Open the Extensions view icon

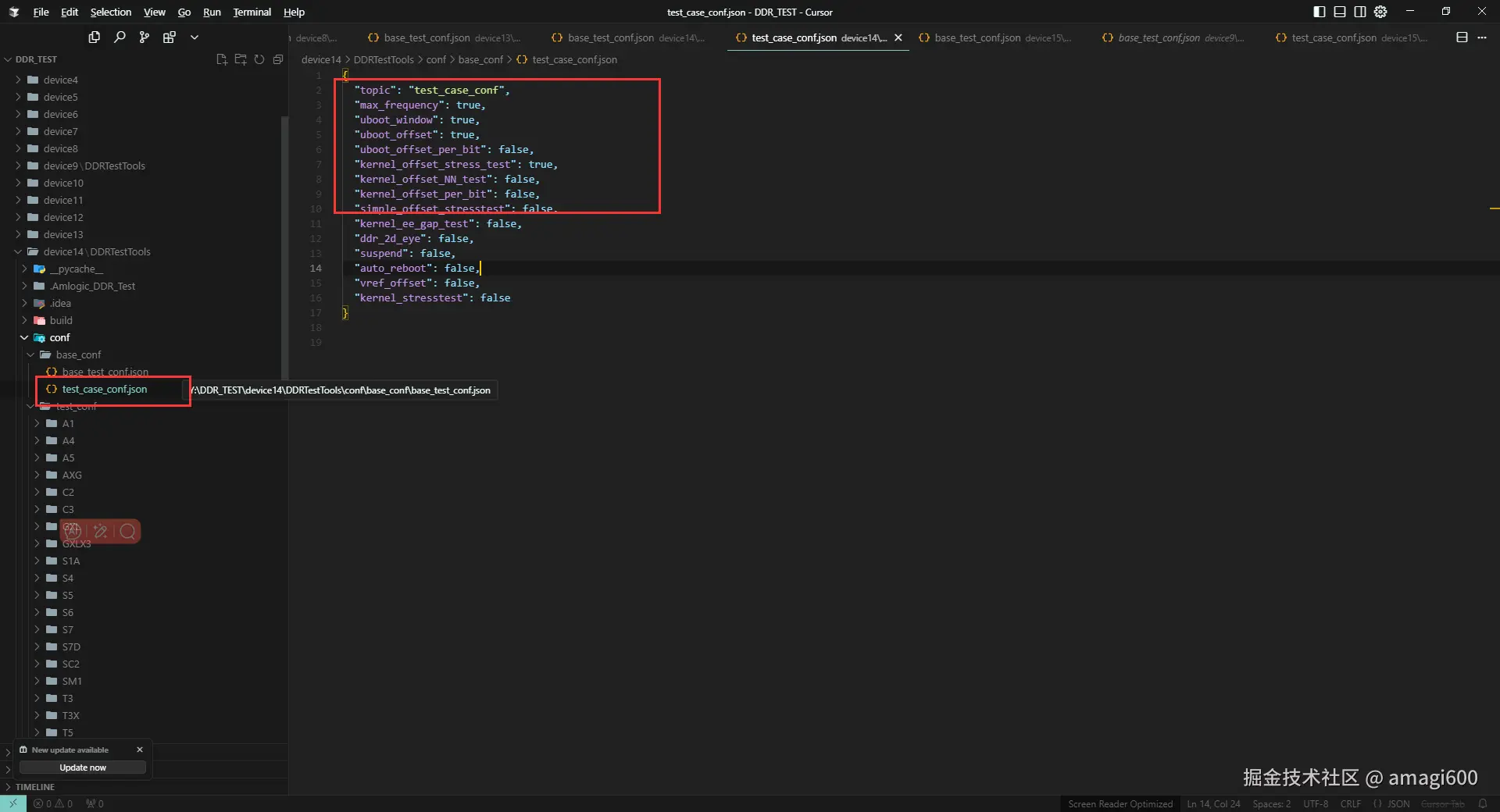tap(170, 37)
